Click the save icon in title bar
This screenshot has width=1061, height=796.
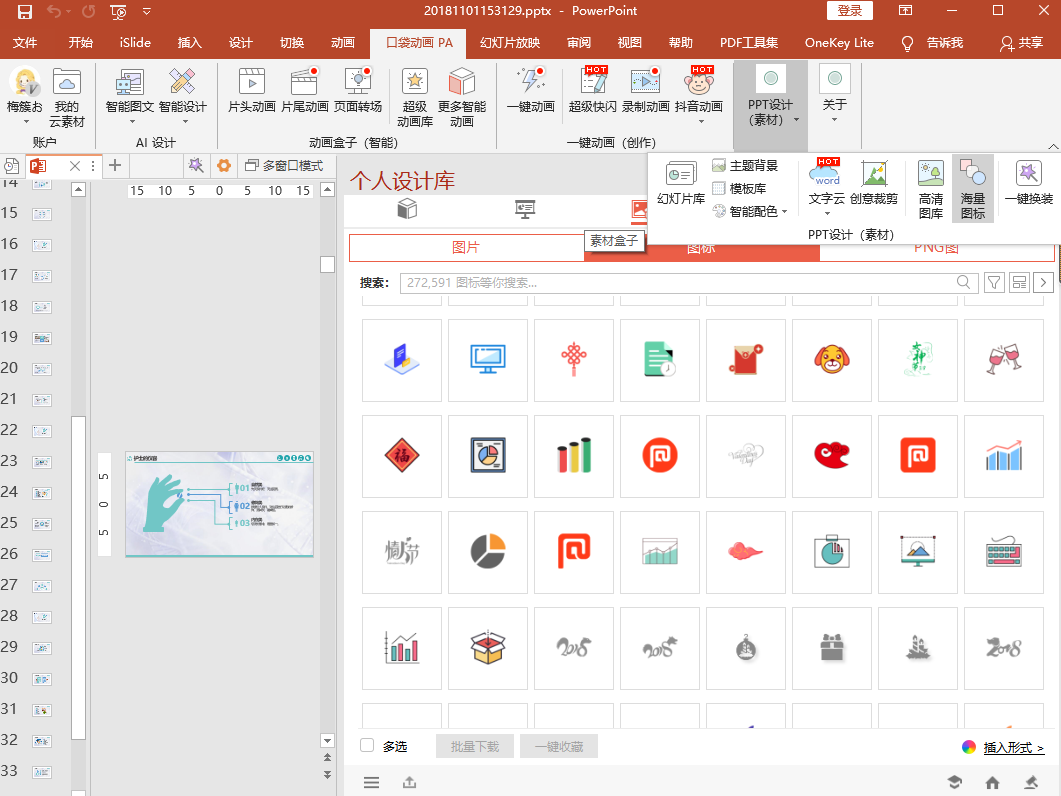(25, 12)
